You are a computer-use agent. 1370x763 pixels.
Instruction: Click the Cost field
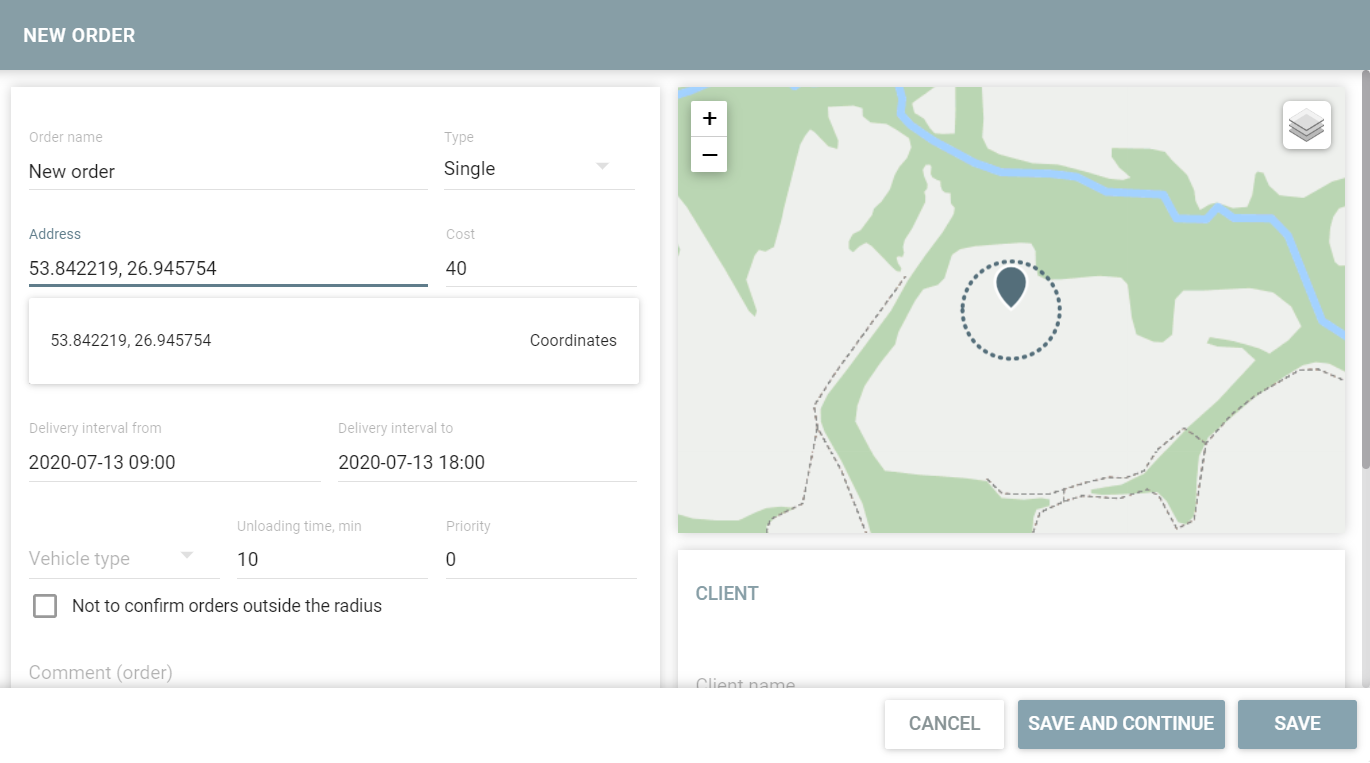tap(540, 268)
